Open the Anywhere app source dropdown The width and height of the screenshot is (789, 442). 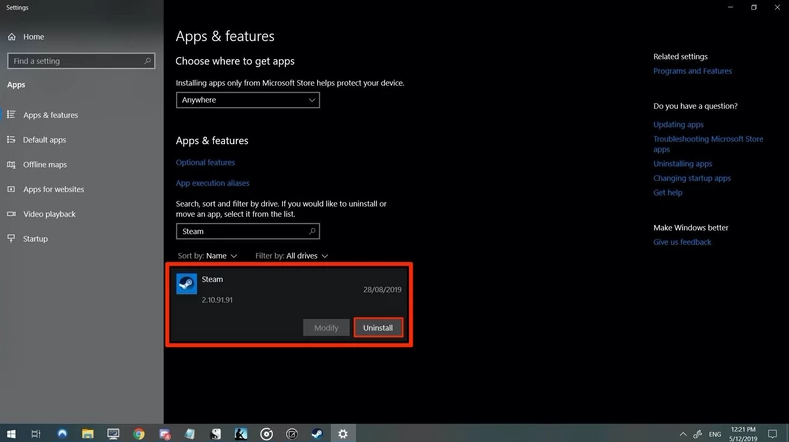coord(248,100)
